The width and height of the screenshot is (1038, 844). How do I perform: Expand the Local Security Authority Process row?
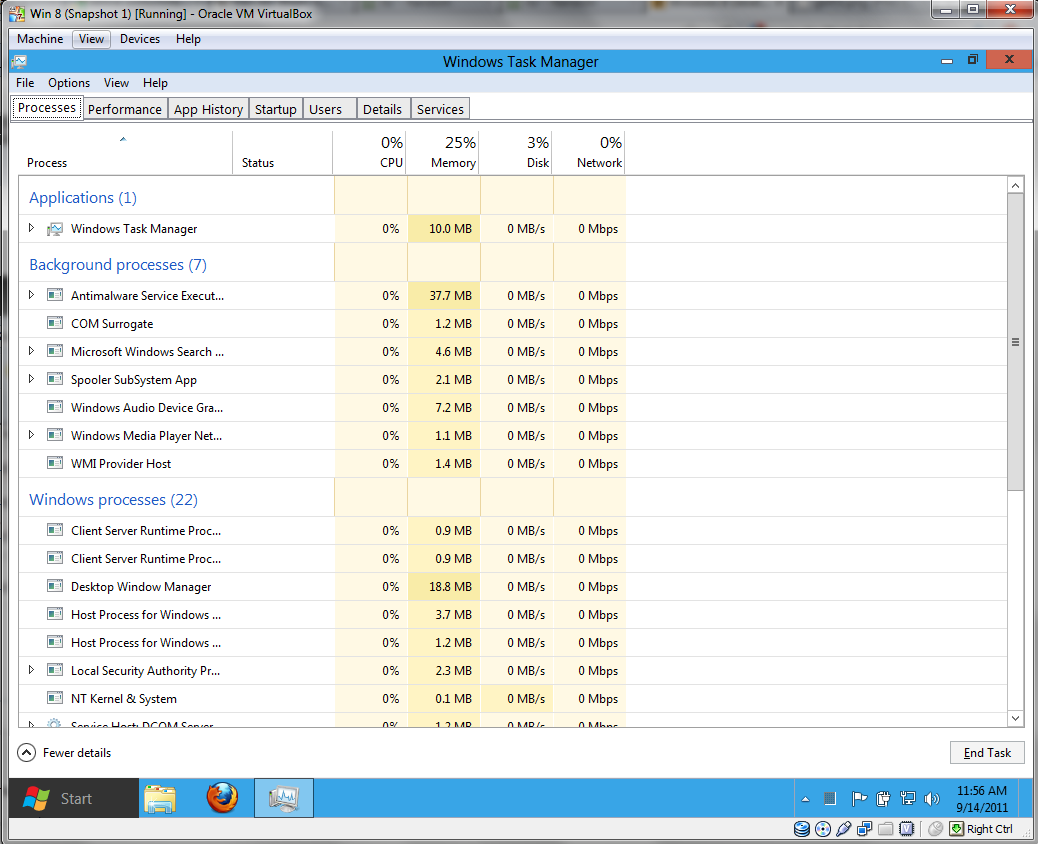(31, 670)
